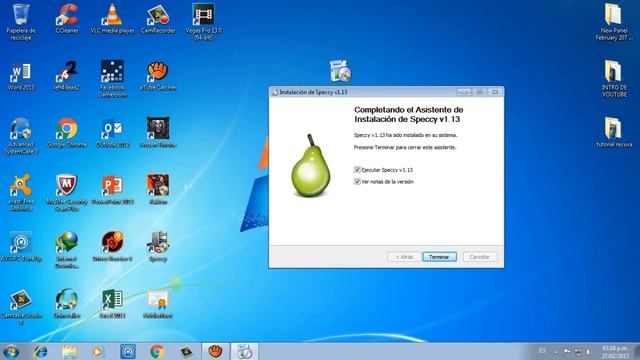This screenshot has height=360, width=640.
Task: Select the PowerPoint 2013 desktop shortcut
Action: click(x=112, y=190)
